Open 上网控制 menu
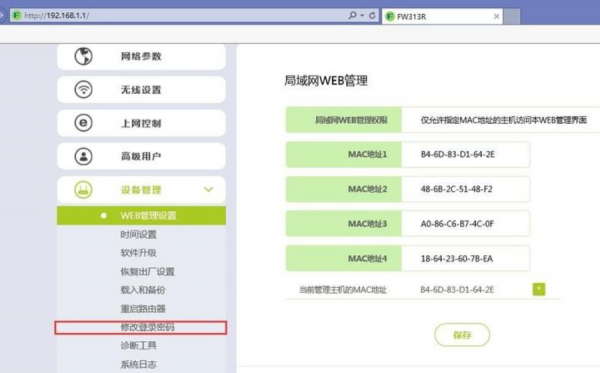Viewport: 600px width, 373px height. (141, 123)
